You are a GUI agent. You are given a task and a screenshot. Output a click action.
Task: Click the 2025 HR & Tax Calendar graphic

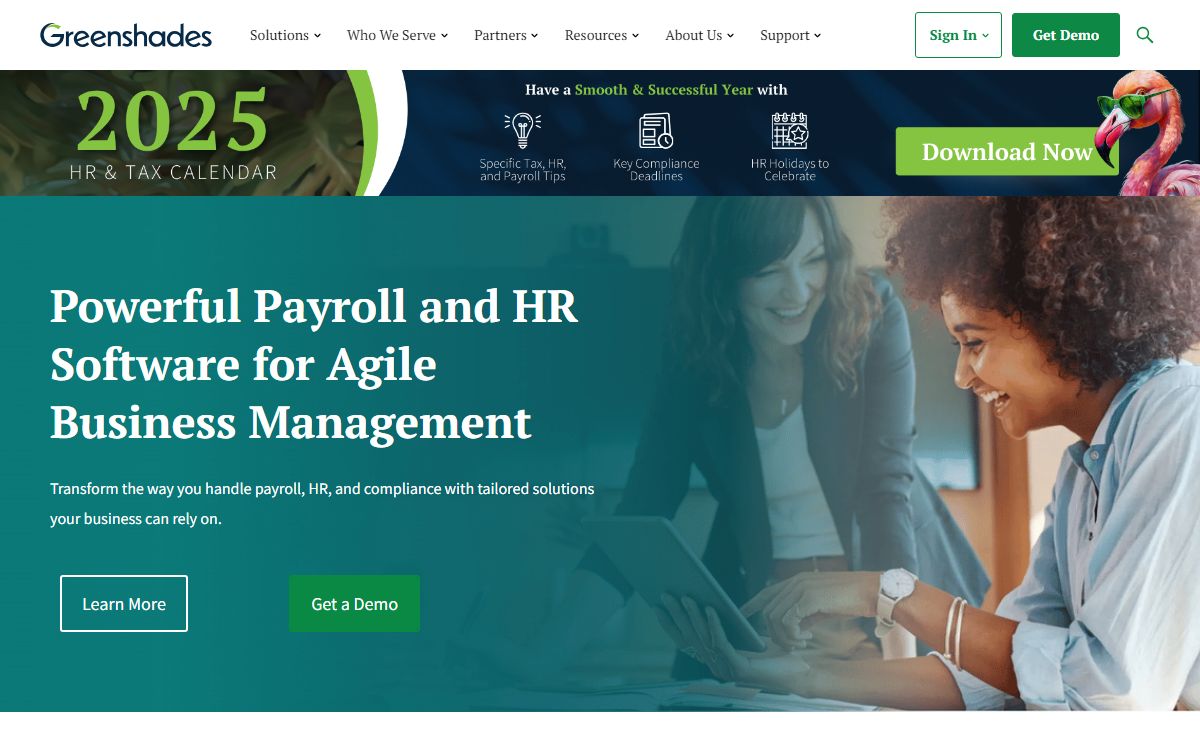coord(173,133)
